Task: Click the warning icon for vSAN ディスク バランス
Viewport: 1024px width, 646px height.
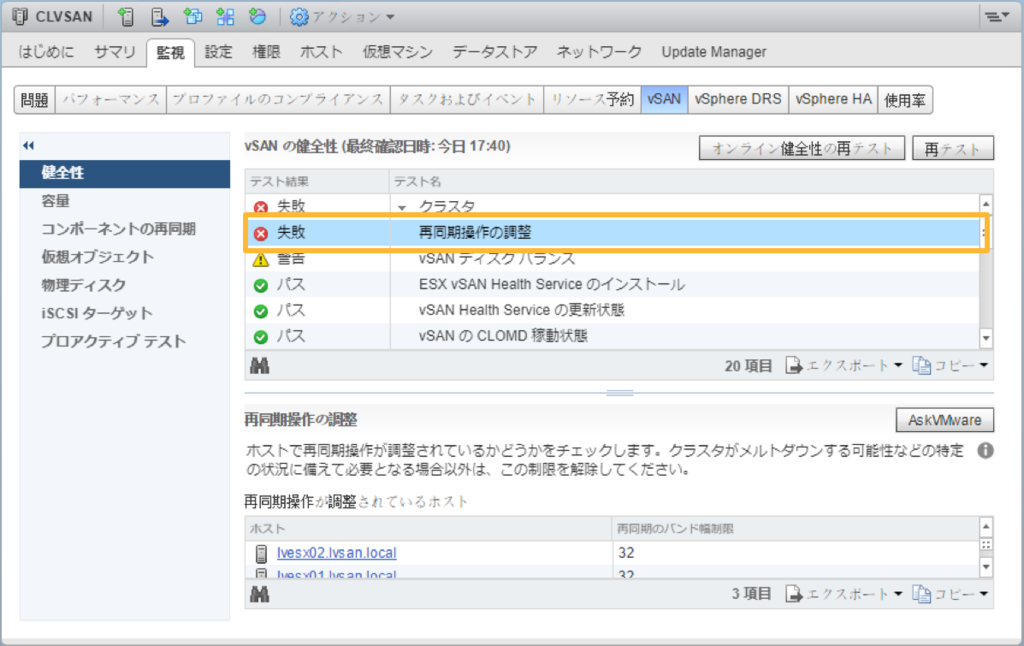Action: [x=261, y=259]
